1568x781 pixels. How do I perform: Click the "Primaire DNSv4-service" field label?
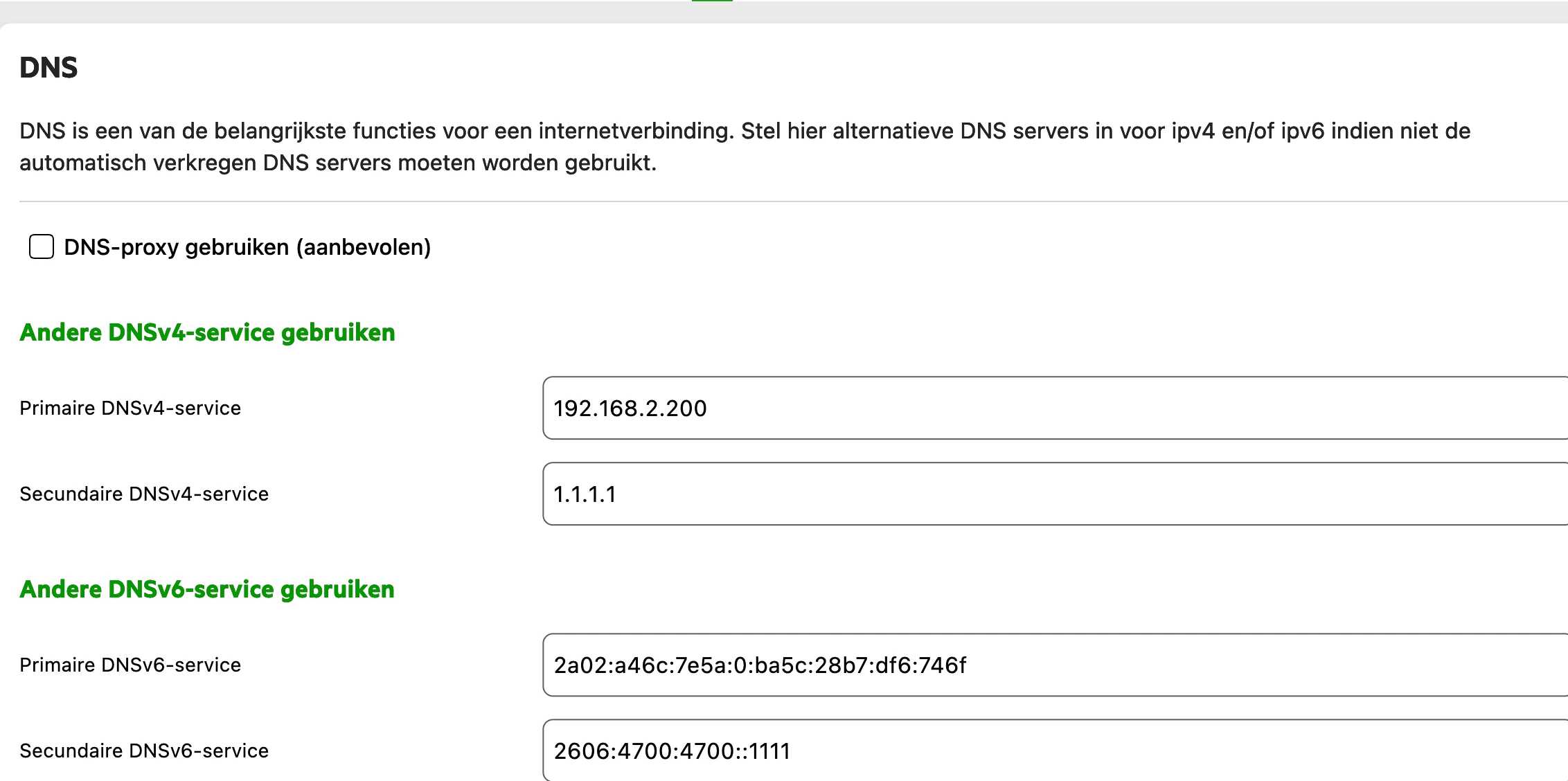point(130,408)
